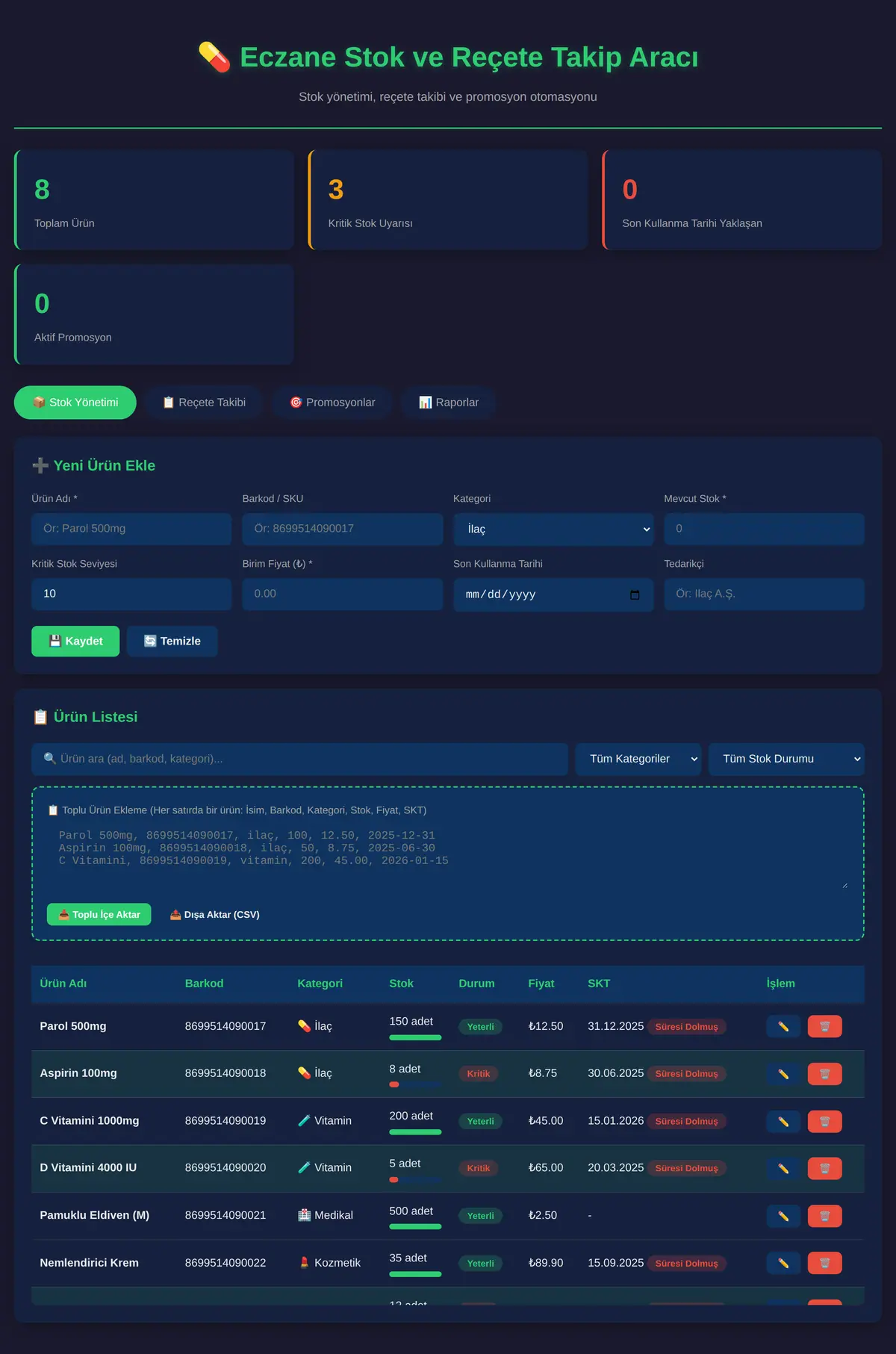Image resolution: width=896 pixels, height=1354 pixels.
Task: Click the Kritik badge on Aspirin 100mg row
Action: (479, 1074)
